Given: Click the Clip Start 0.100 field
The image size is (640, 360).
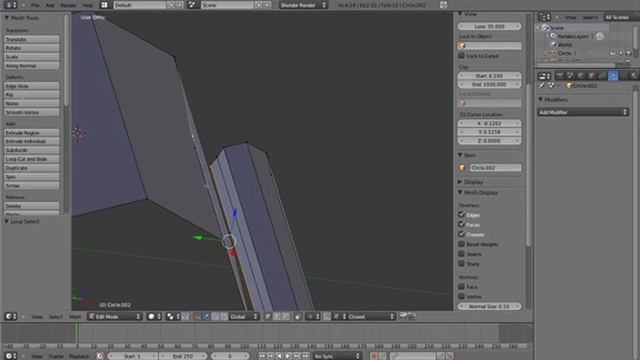Looking at the screenshot, I should (489, 76).
